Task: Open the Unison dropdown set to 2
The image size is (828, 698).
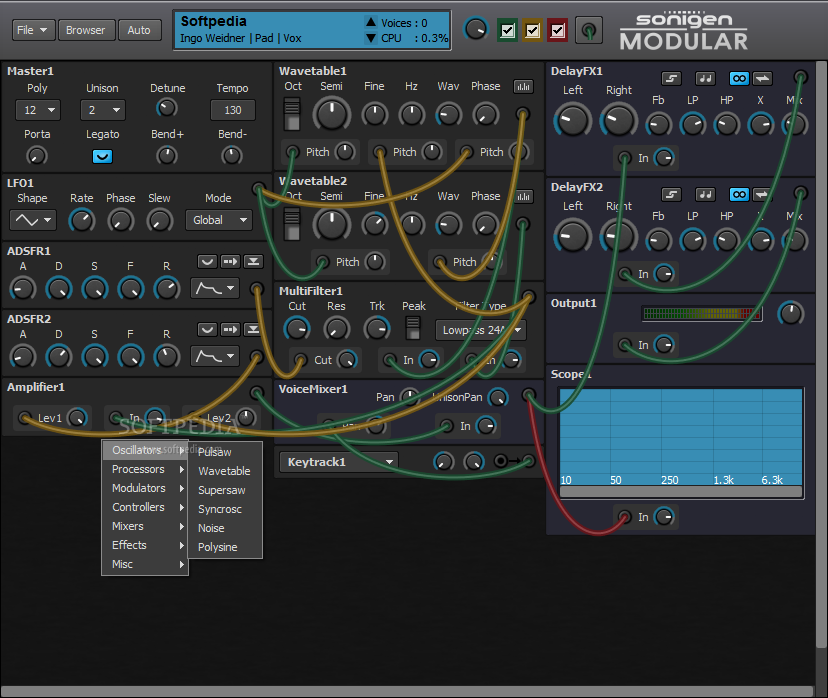Action: point(102,110)
